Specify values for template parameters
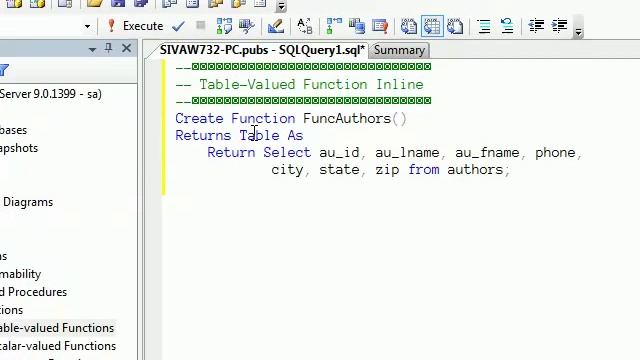The width and height of the screenshot is (640, 360). 304,26
